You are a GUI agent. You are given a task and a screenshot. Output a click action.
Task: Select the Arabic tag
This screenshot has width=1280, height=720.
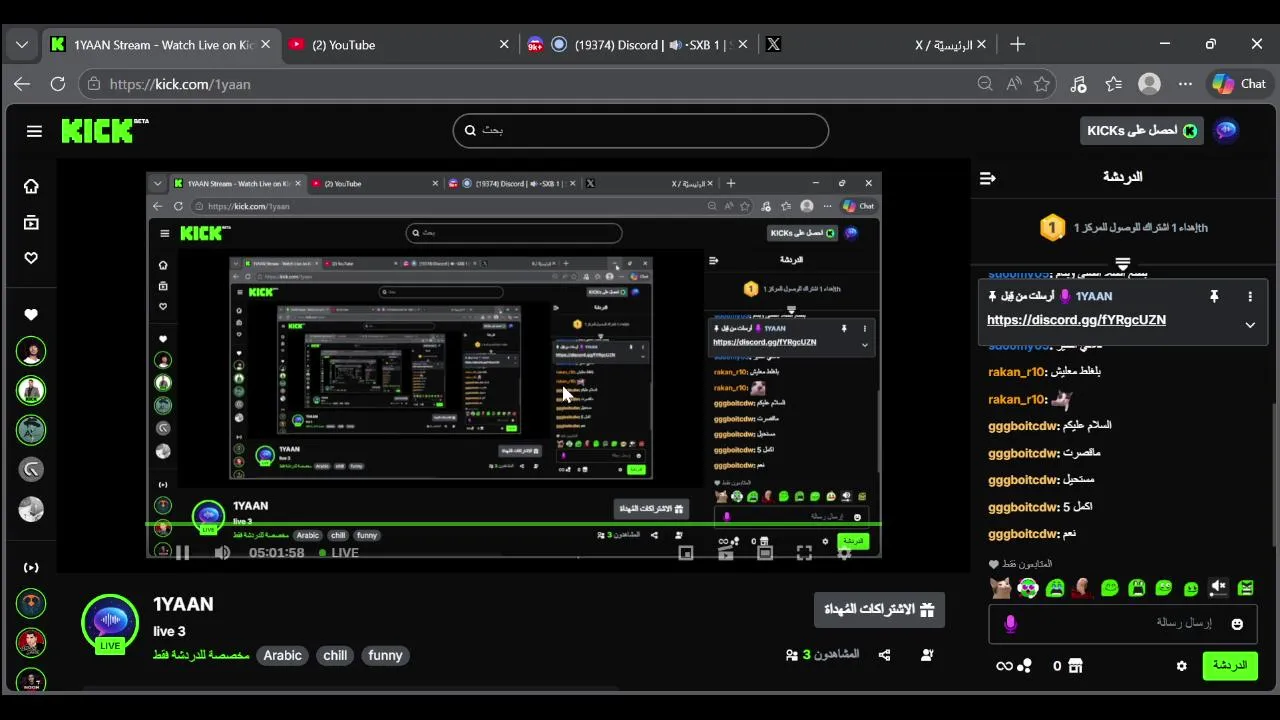coord(282,655)
